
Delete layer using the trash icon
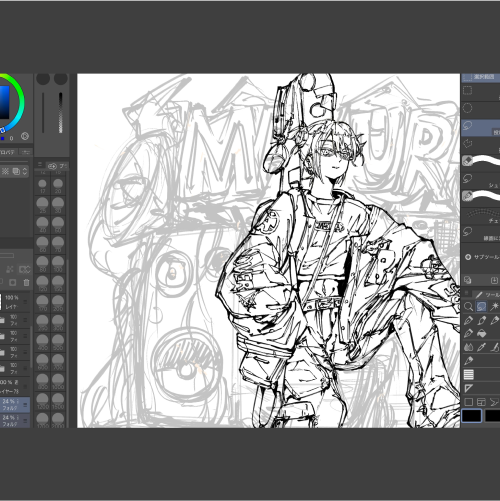point(26,283)
